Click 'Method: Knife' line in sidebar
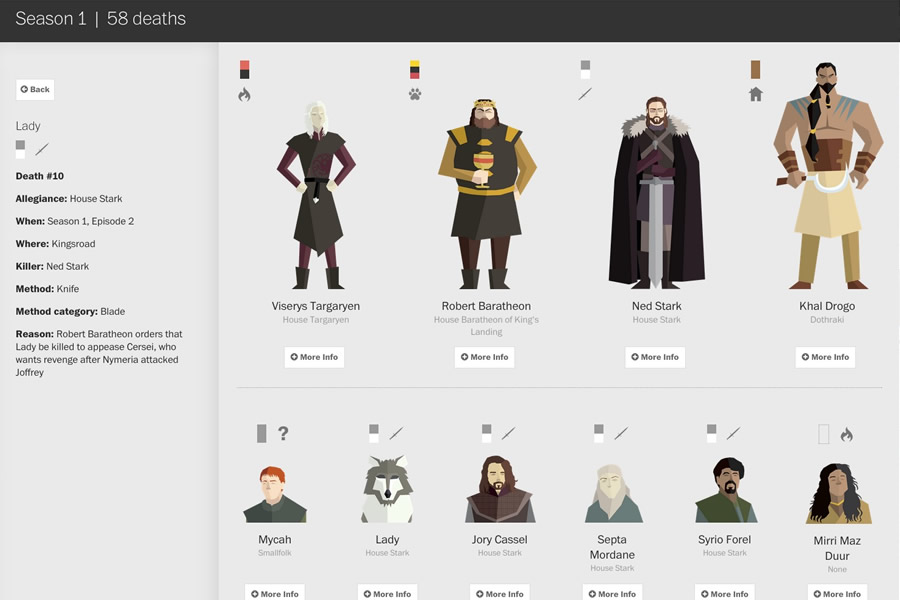Viewport: 900px width, 600px height. [x=47, y=289]
